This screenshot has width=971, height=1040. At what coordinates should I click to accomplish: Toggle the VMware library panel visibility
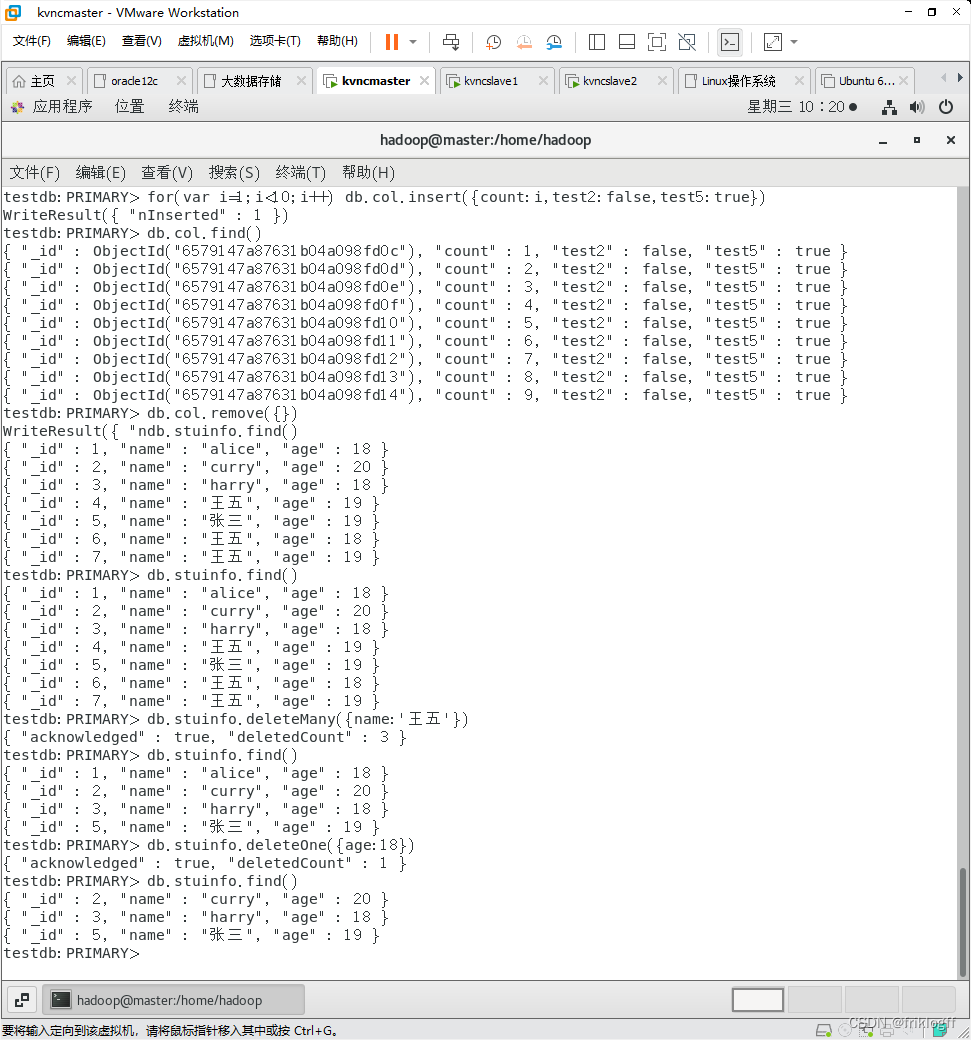pos(598,42)
